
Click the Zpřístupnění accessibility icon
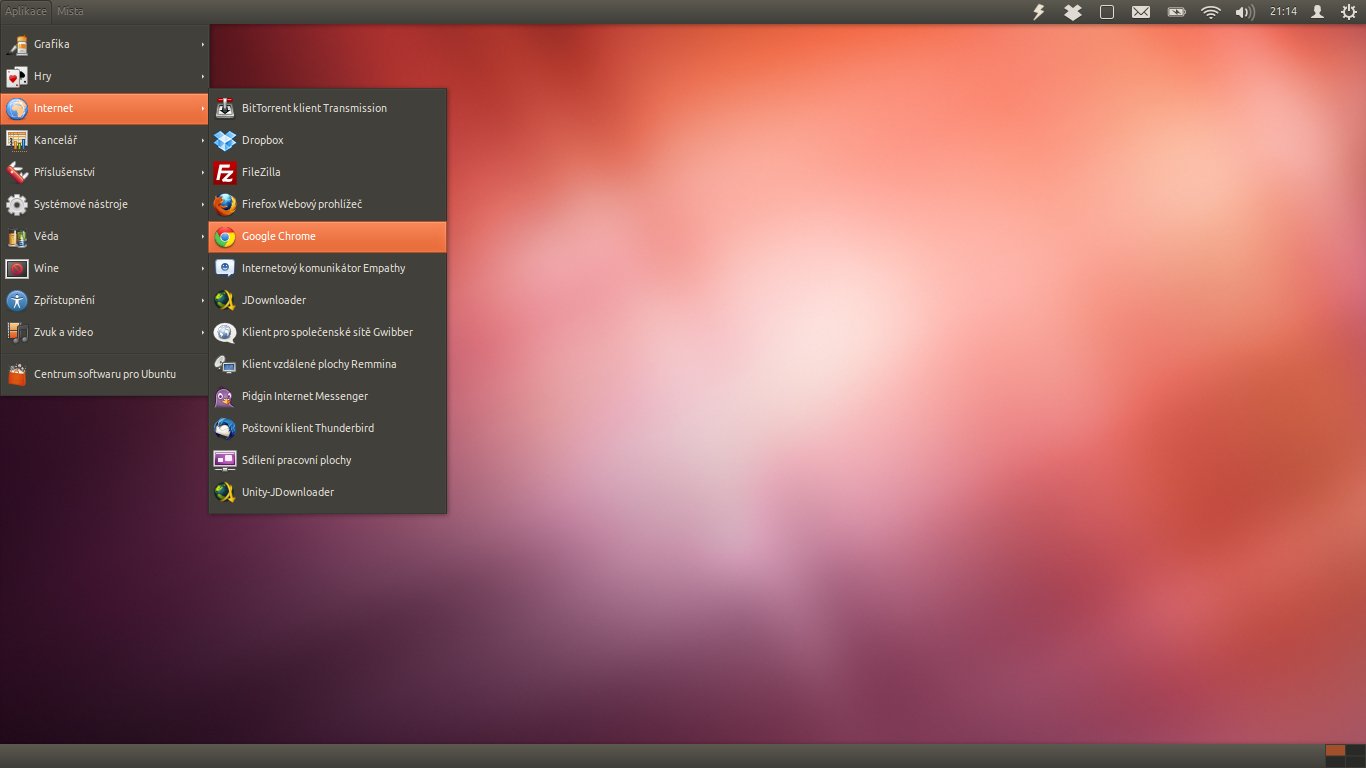pyautogui.click(x=17, y=300)
